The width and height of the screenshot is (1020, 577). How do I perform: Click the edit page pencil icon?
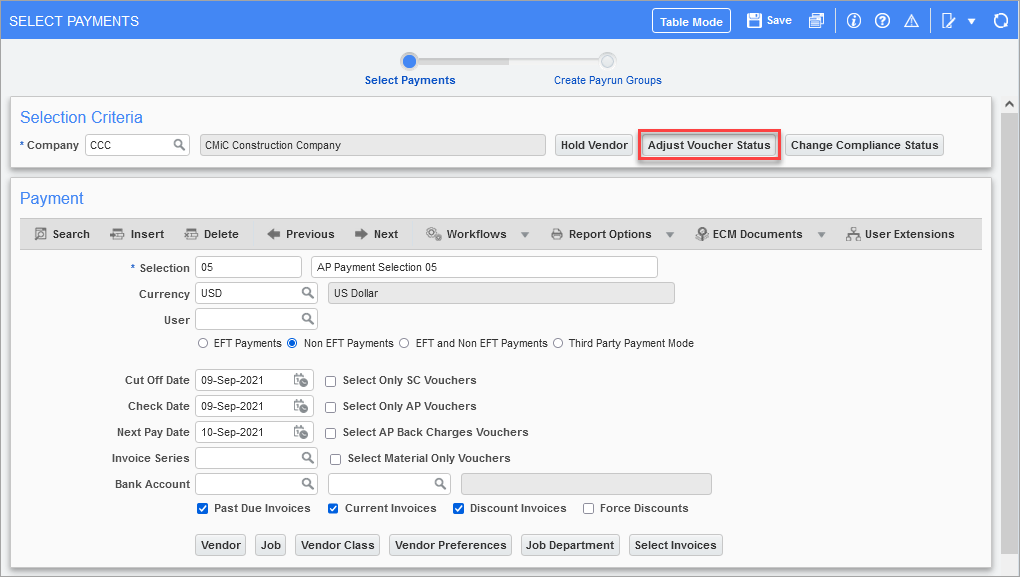[x=948, y=21]
